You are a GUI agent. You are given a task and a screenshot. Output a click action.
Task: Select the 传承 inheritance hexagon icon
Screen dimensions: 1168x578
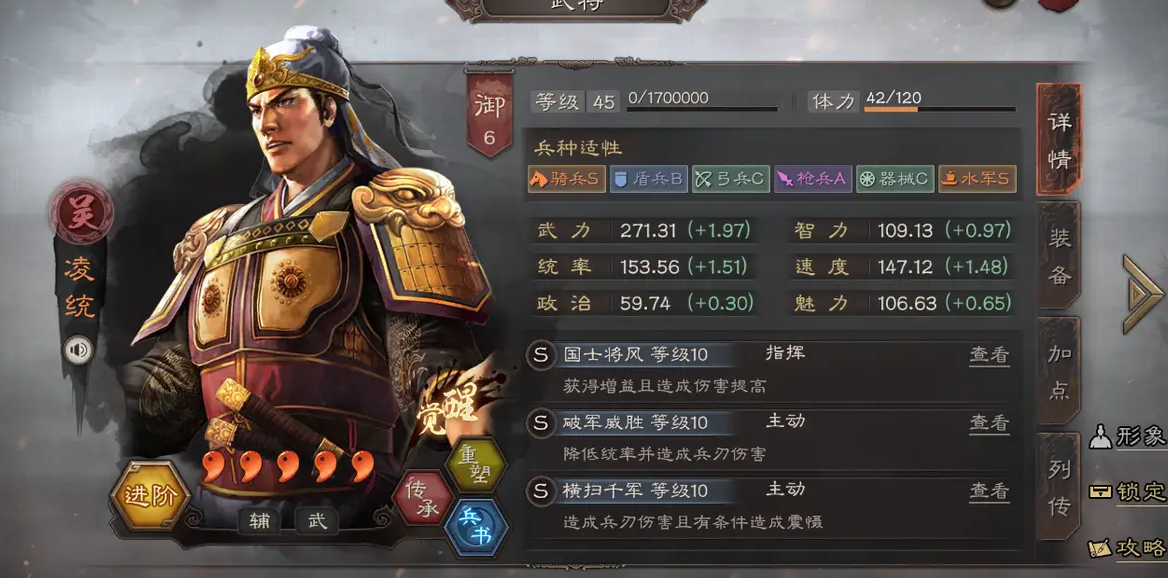tap(422, 498)
